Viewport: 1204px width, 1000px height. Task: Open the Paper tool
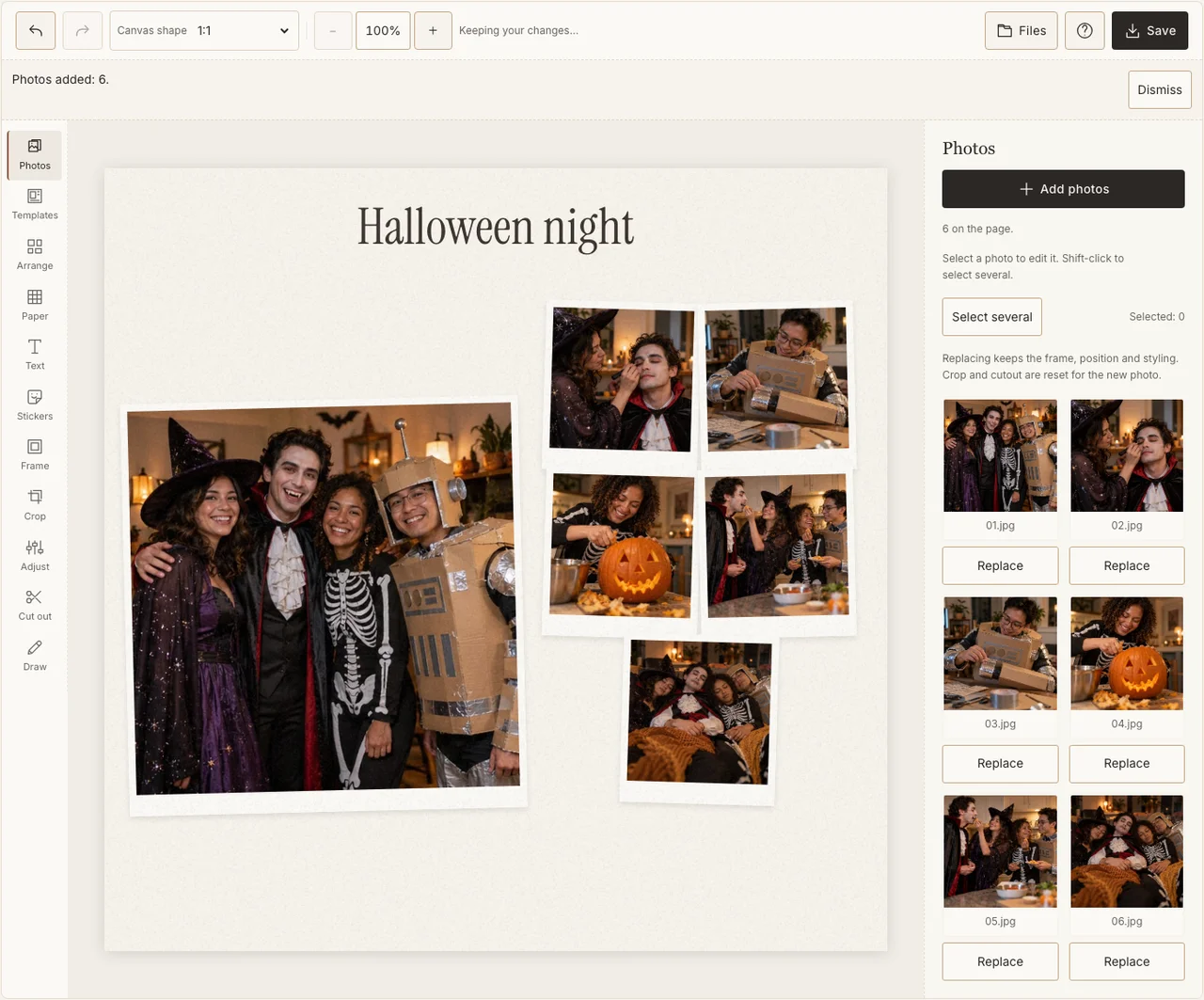click(35, 306)
